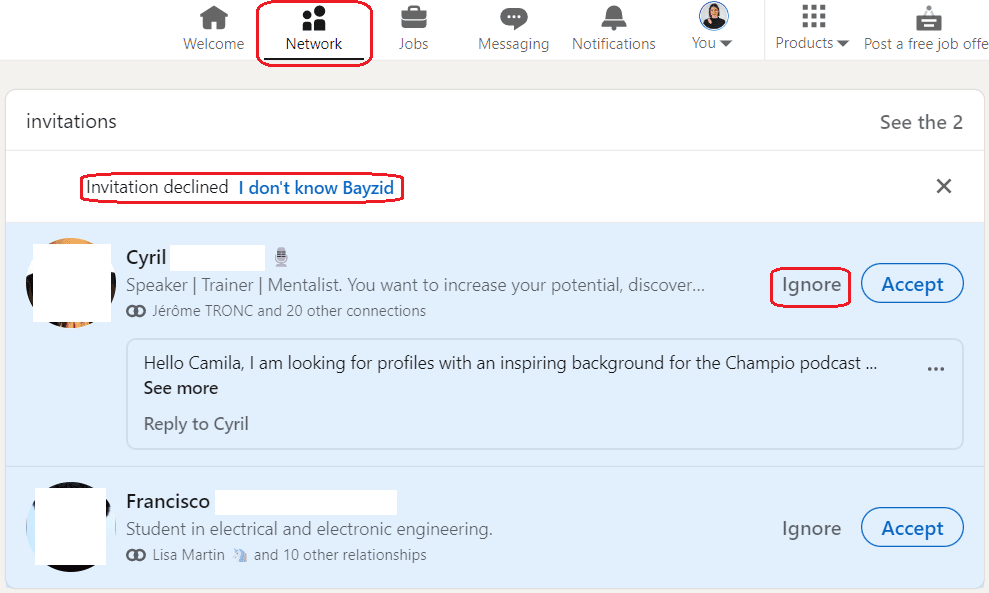The width and height of the screenshot is (989, 593).
Task: Open the Notifications bell icon
Action: 614,18
